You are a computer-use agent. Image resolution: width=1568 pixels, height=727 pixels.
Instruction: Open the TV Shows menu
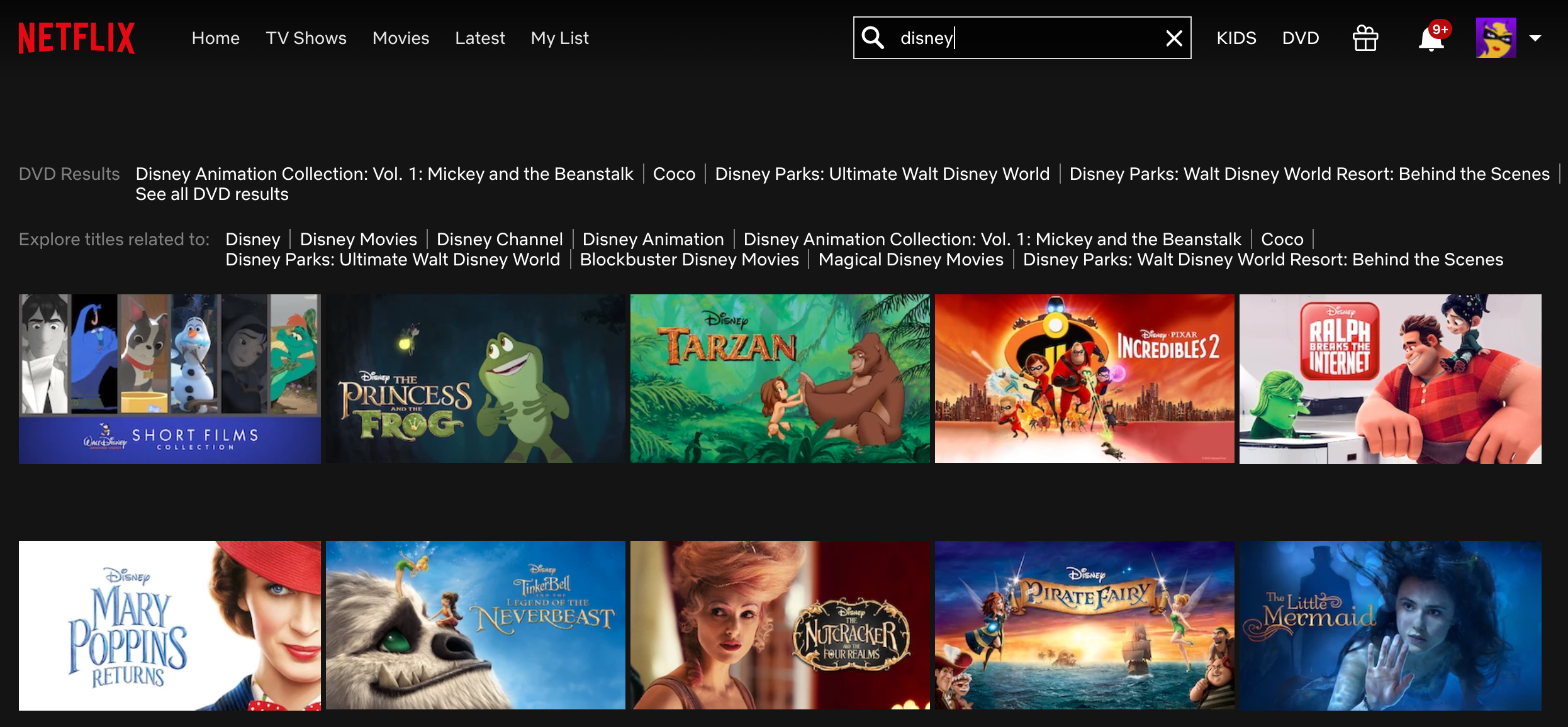pos(306,38)
